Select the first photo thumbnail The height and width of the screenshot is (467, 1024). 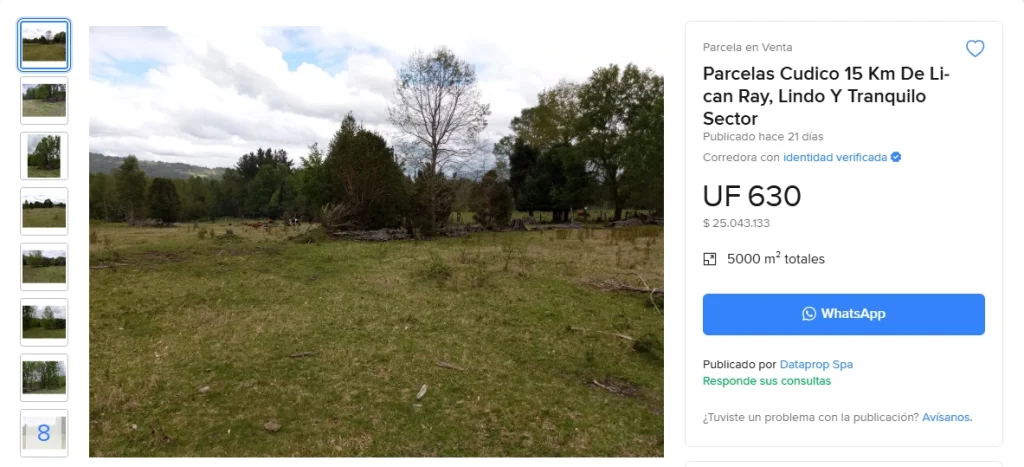point(44,45)
